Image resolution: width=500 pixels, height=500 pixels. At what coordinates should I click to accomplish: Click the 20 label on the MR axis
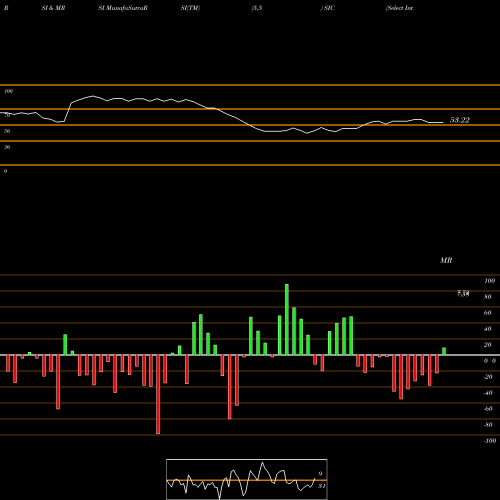click(x=487, y=345)
